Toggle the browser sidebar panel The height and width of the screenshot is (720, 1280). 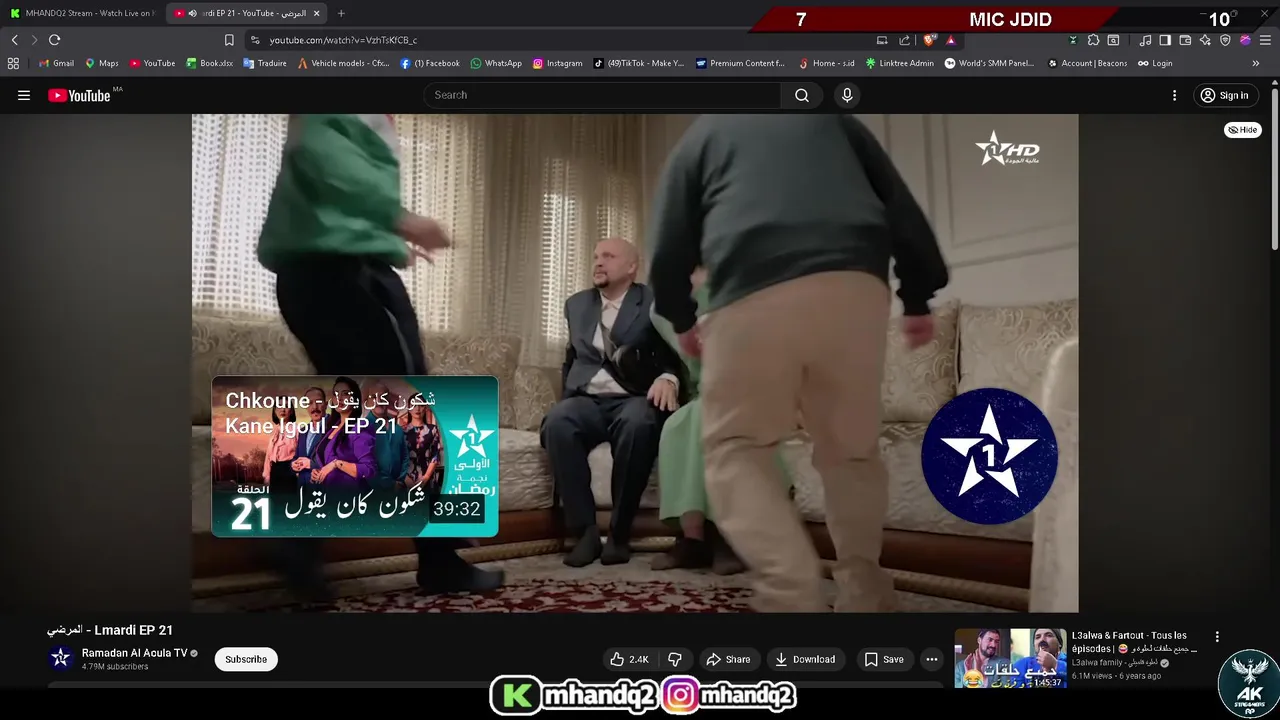1165,40
